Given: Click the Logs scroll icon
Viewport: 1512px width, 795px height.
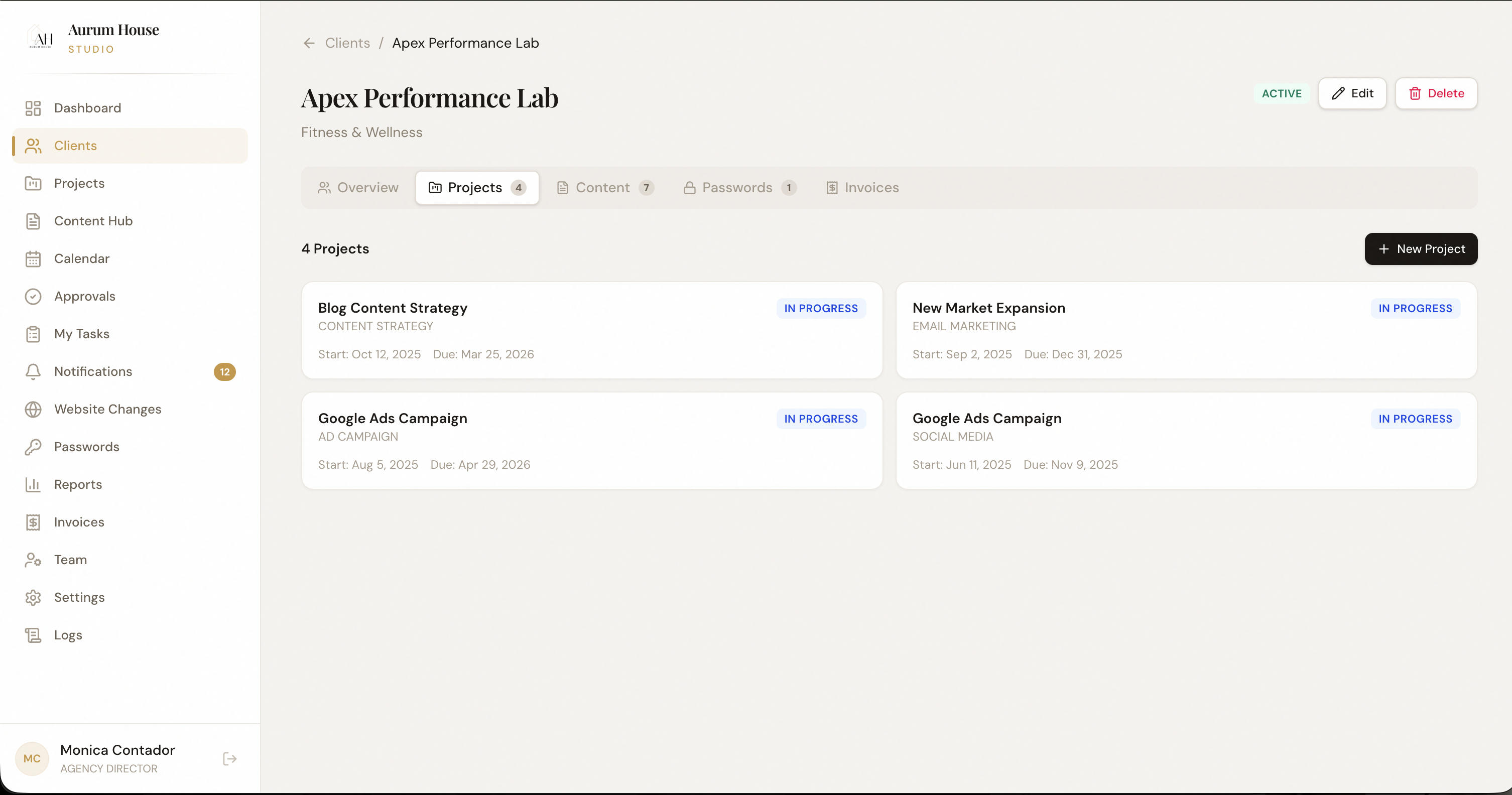Looking at the screenshot, I should pyautogui.click(x=33, y=635).
